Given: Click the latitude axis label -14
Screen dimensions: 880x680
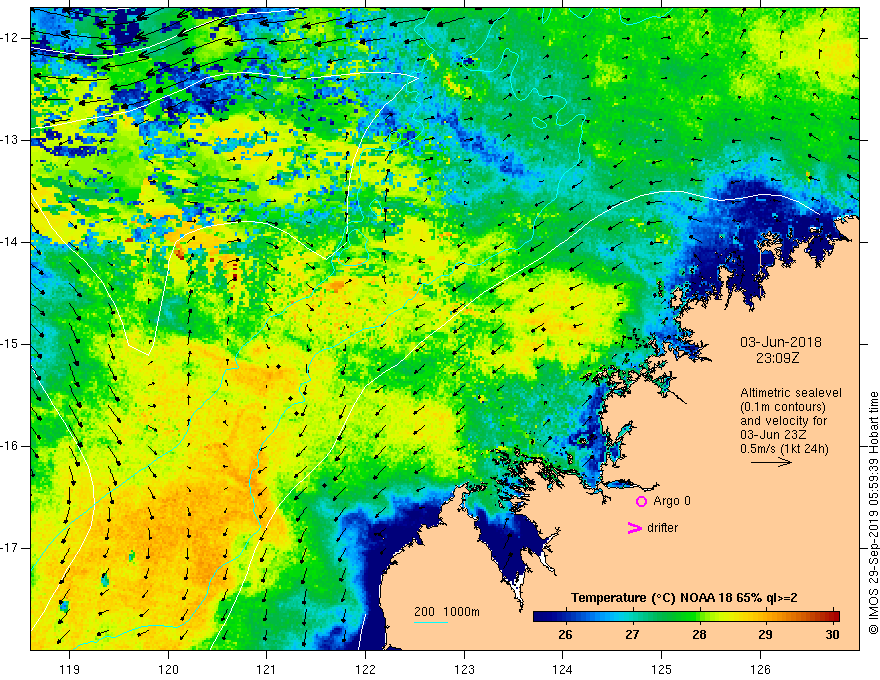Looking at the screenshot, I should [x=11, y=242].
